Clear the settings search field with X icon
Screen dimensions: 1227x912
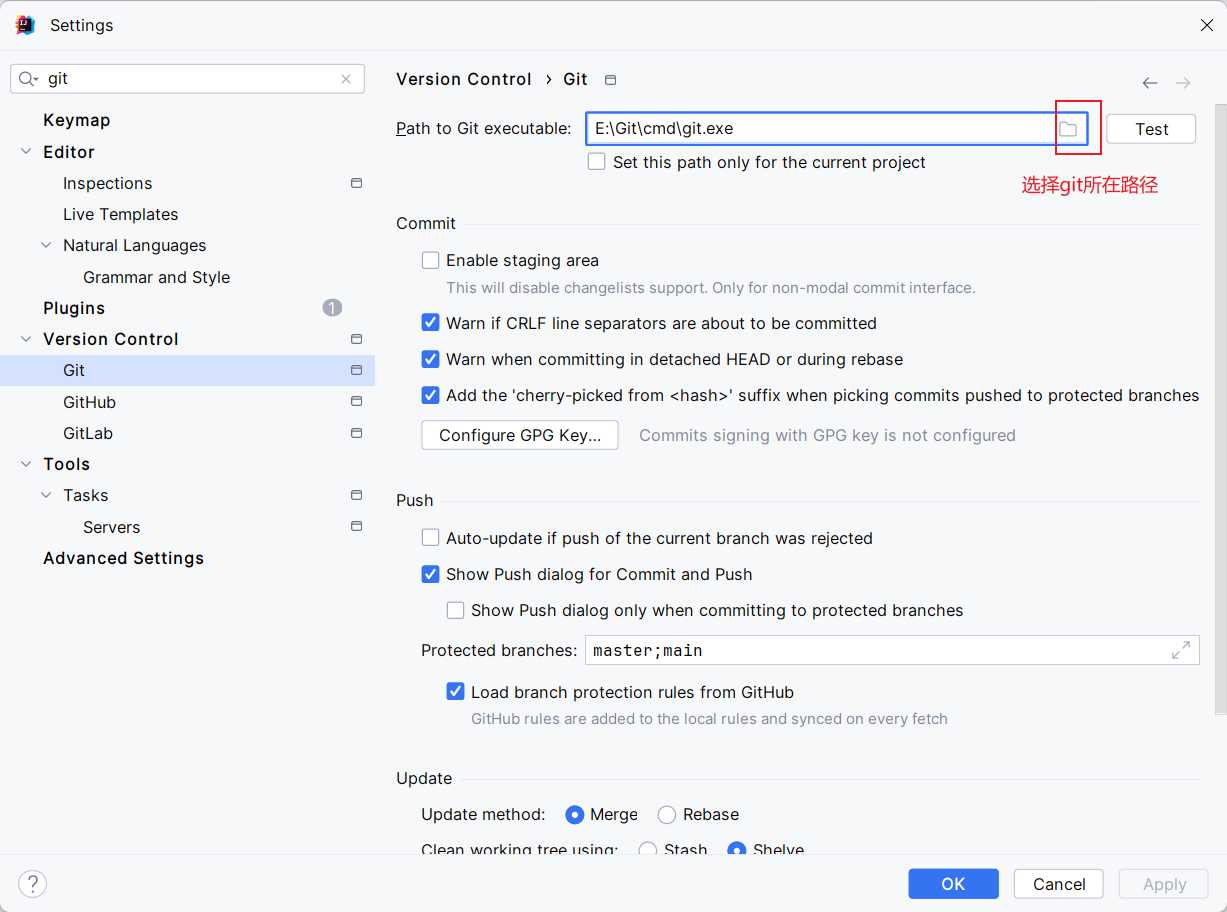(346, 79)
